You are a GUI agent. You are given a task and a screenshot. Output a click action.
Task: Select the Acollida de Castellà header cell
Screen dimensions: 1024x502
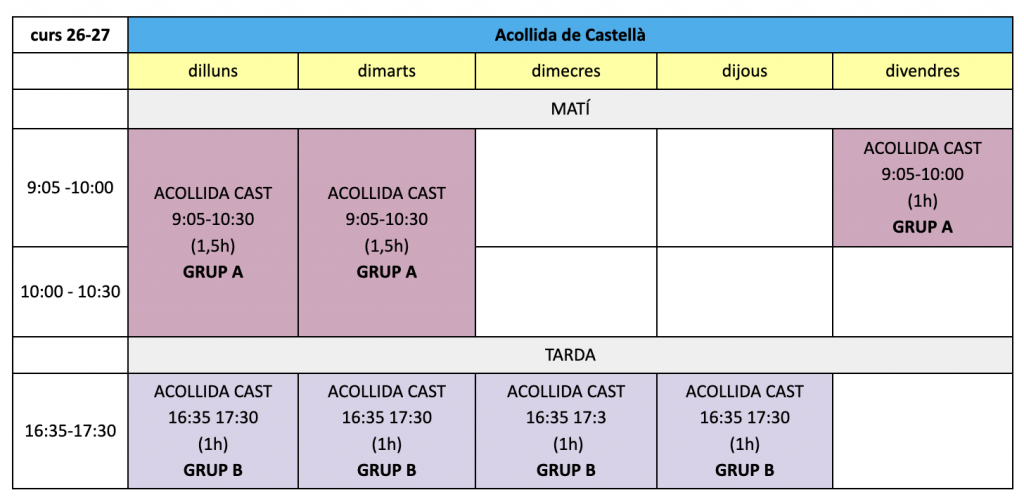tap(570, 35)
